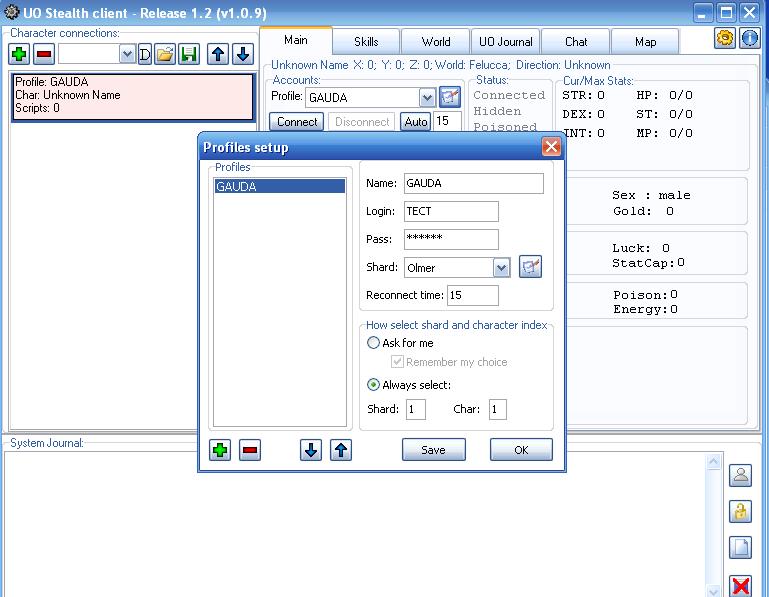Click the red X icon beside journal
769x597 pixels.
tap(740, 586)
